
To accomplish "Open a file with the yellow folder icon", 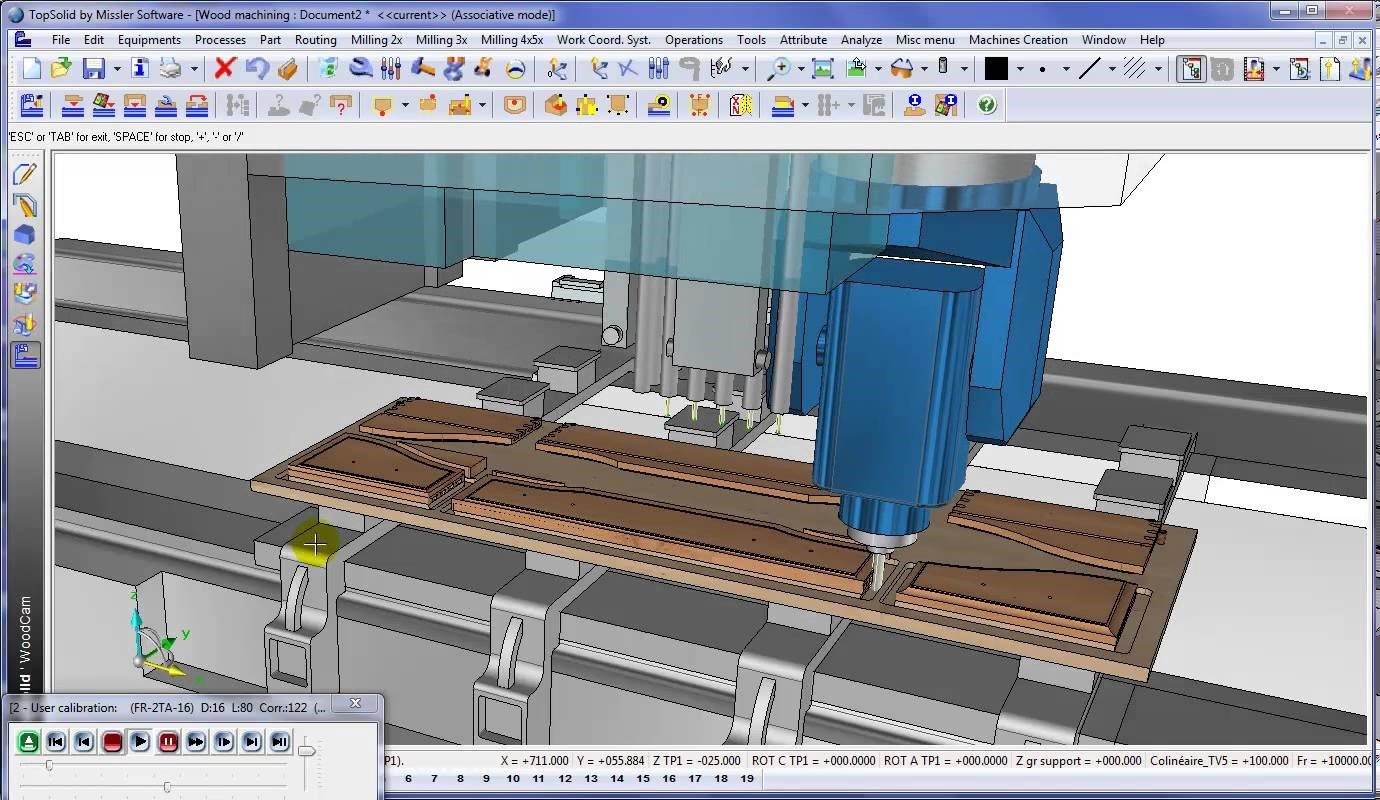I will point(62,69).
